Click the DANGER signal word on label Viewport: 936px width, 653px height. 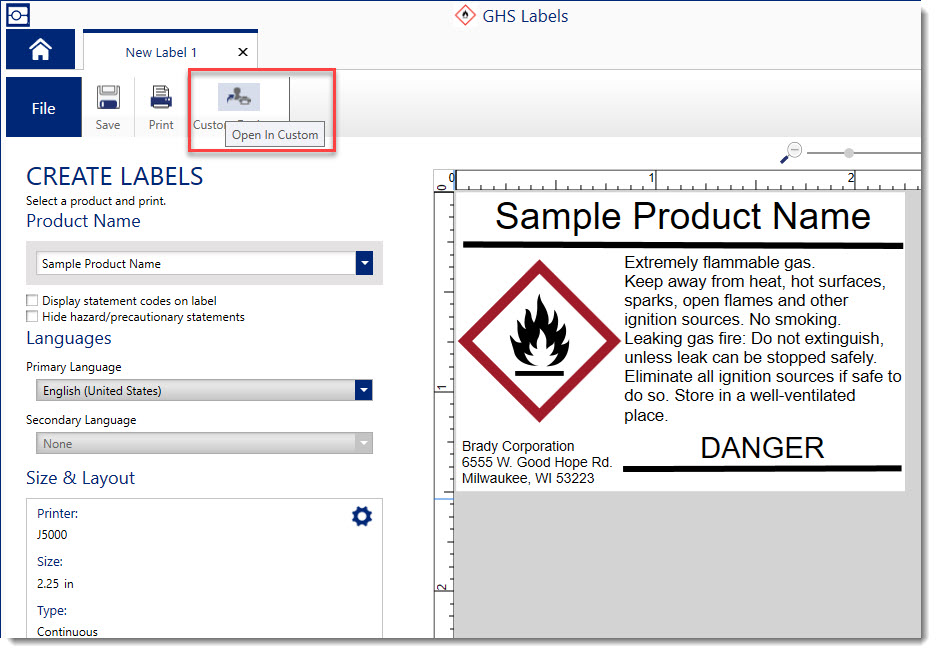[762, 448]
